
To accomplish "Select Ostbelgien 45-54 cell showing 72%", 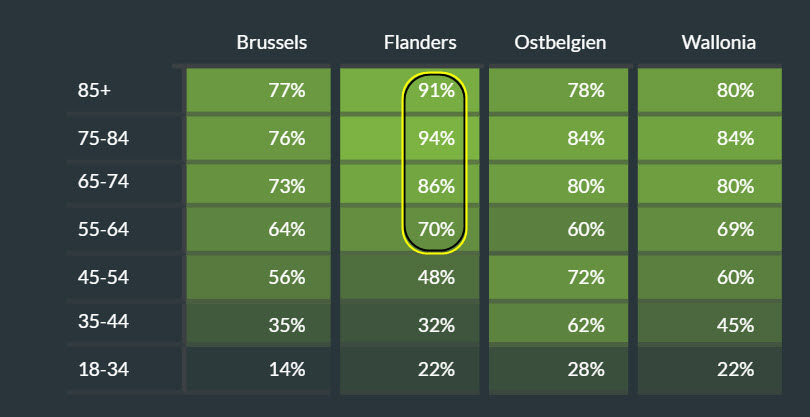I will pyautogui.click(x=586, y=277).
